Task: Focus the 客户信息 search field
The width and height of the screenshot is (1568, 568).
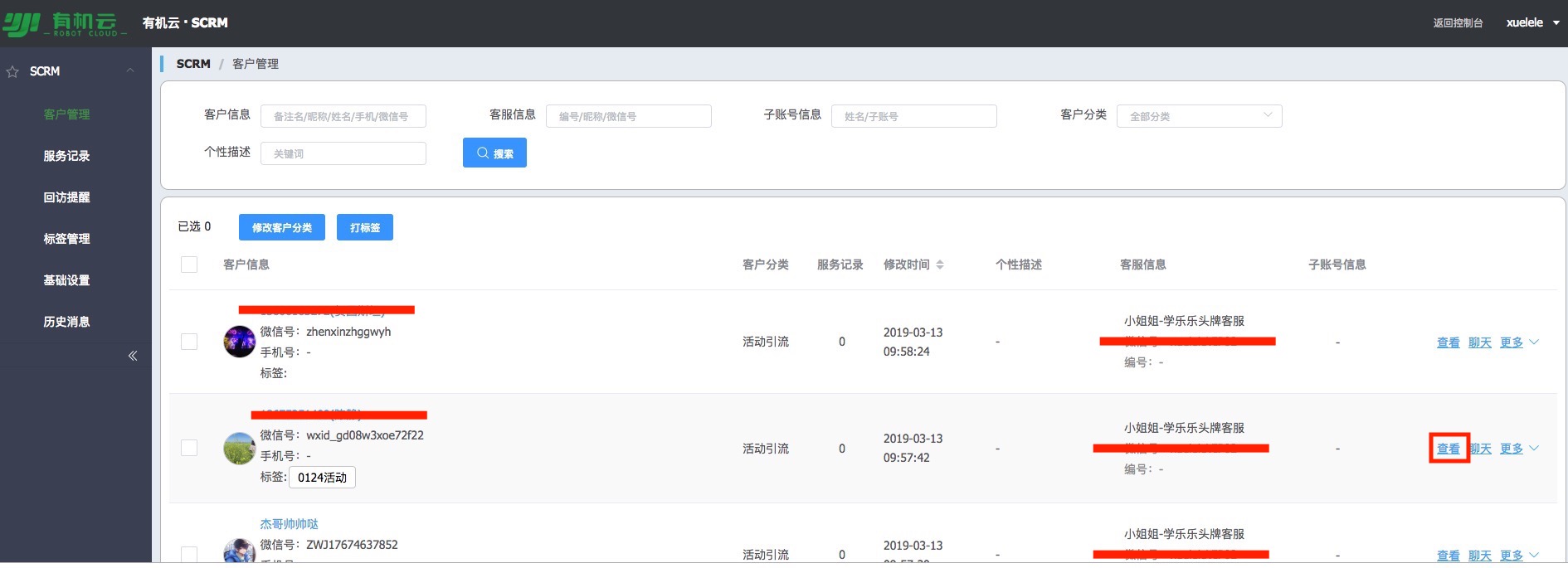Action: click(x=343, y=116)
